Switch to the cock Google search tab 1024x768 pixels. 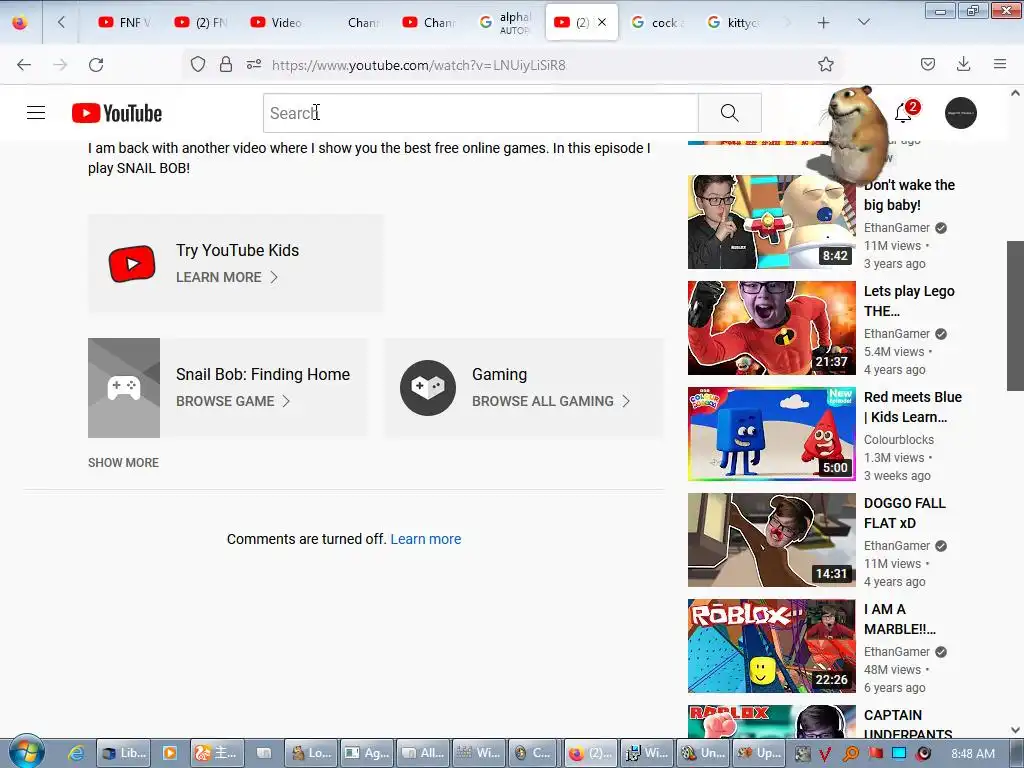tap(657, 22)
